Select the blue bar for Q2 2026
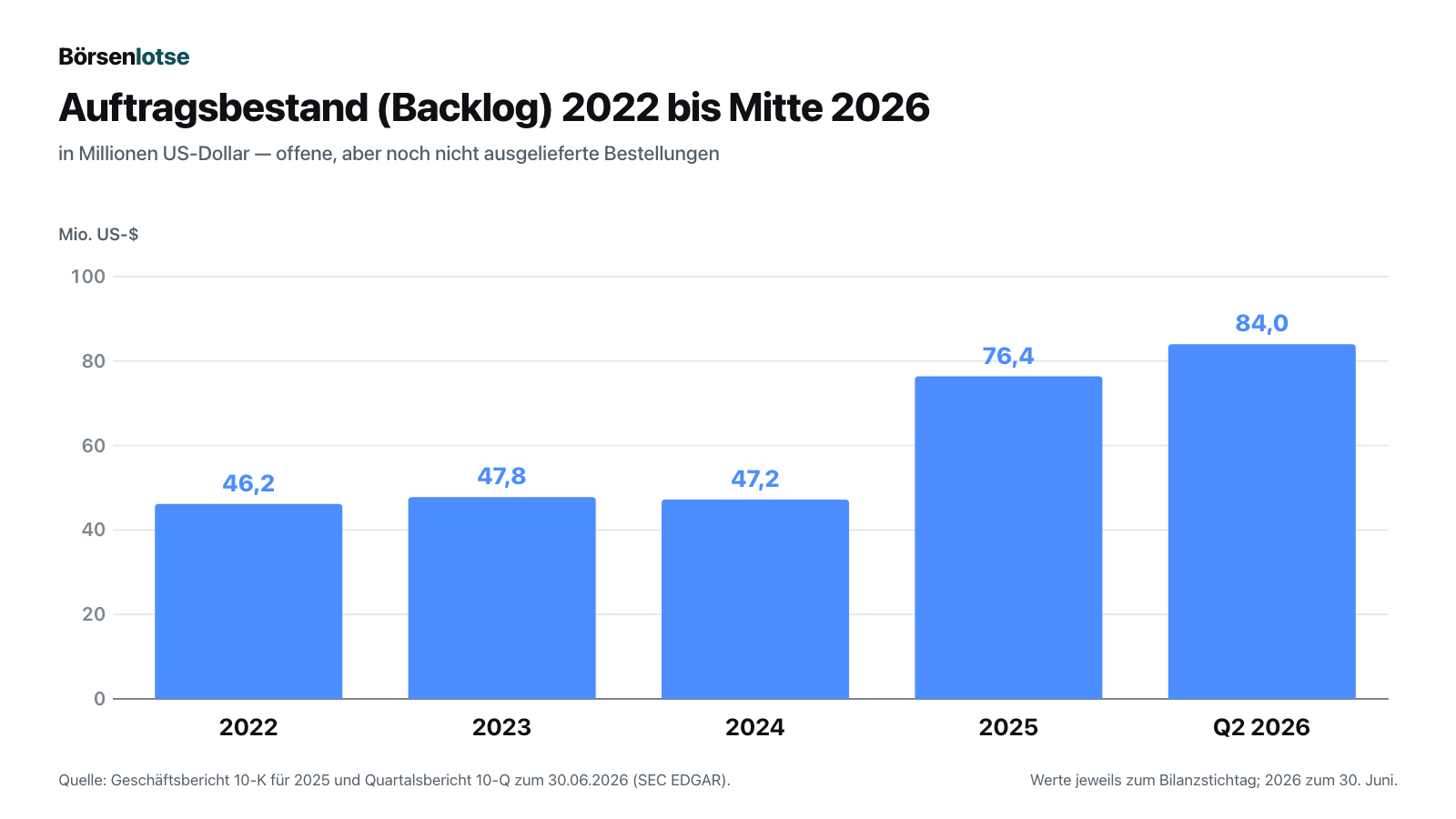The image size is (1456, 819). click(1262, 521)
